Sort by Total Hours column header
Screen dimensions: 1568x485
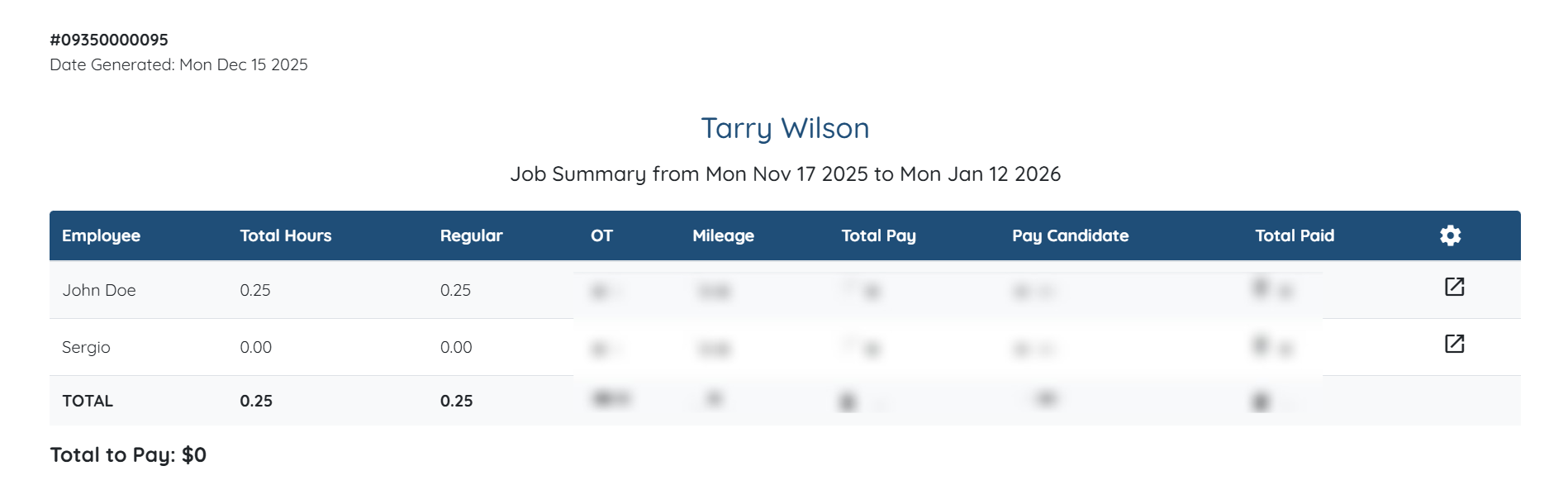[x=285, y=235]
